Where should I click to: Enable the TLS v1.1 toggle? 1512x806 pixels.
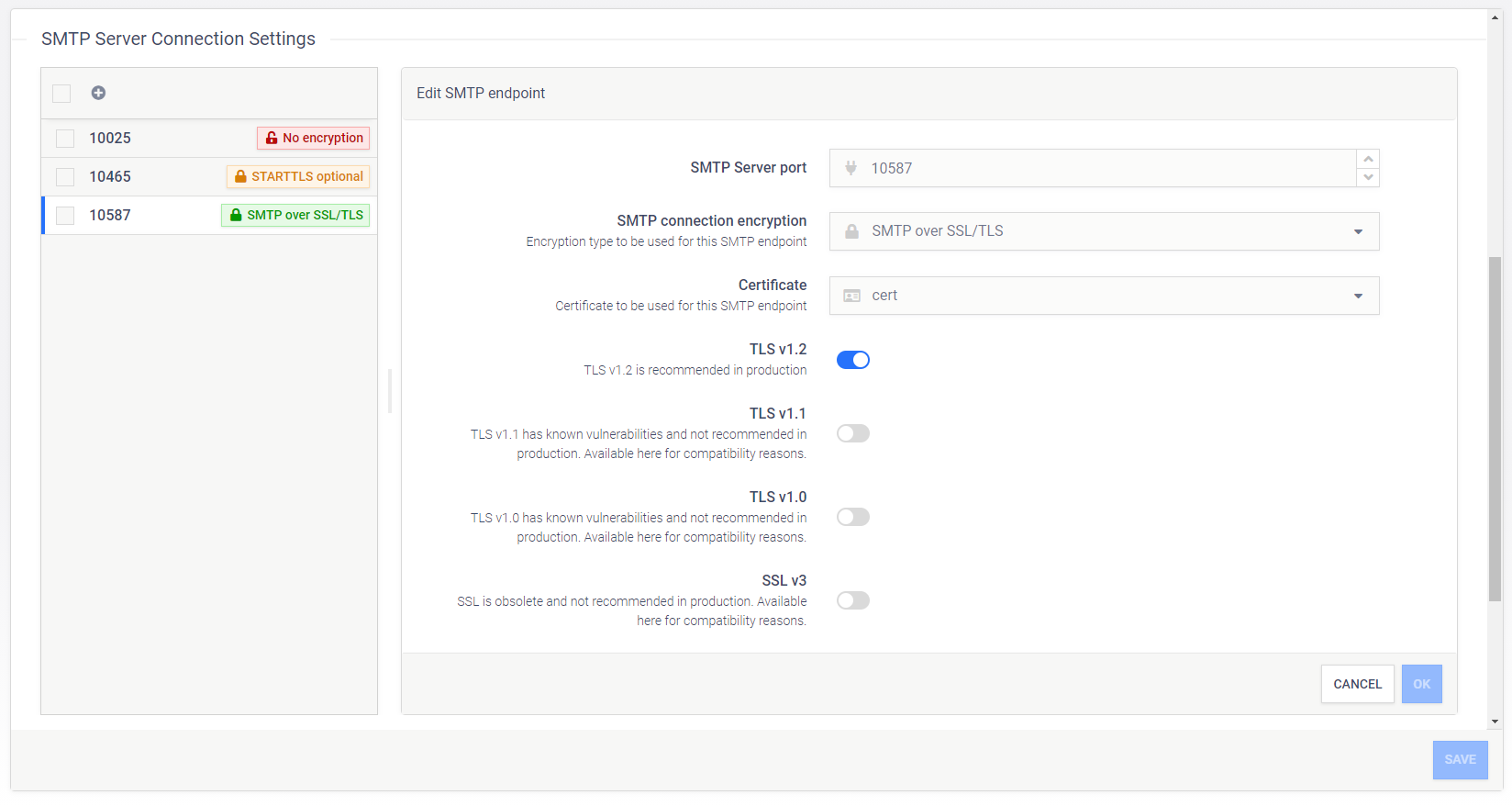[853, 433]
